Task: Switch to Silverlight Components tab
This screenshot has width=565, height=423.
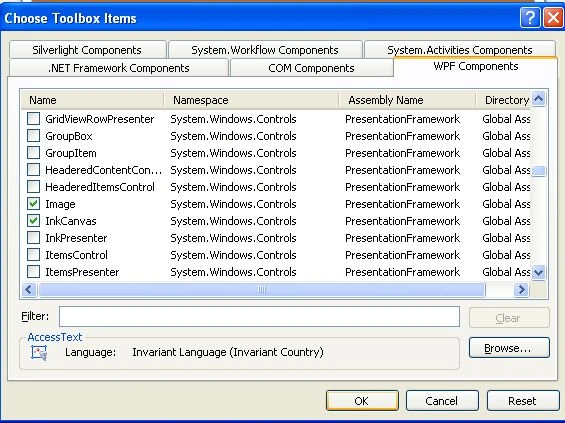Action: (x=88, y=50)
